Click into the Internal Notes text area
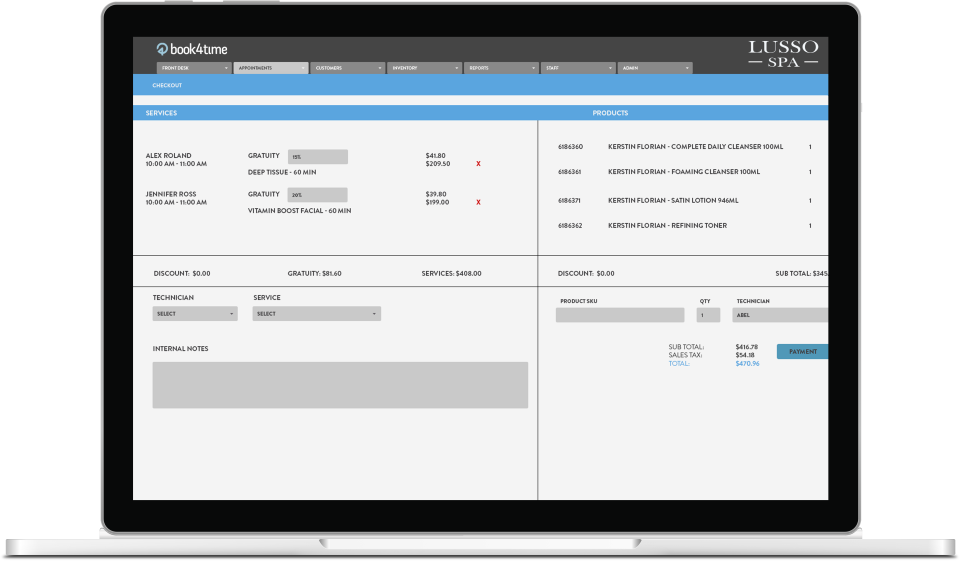Image resolution: width=960 pixels, height=561 pixels. (x=340, y=385)
